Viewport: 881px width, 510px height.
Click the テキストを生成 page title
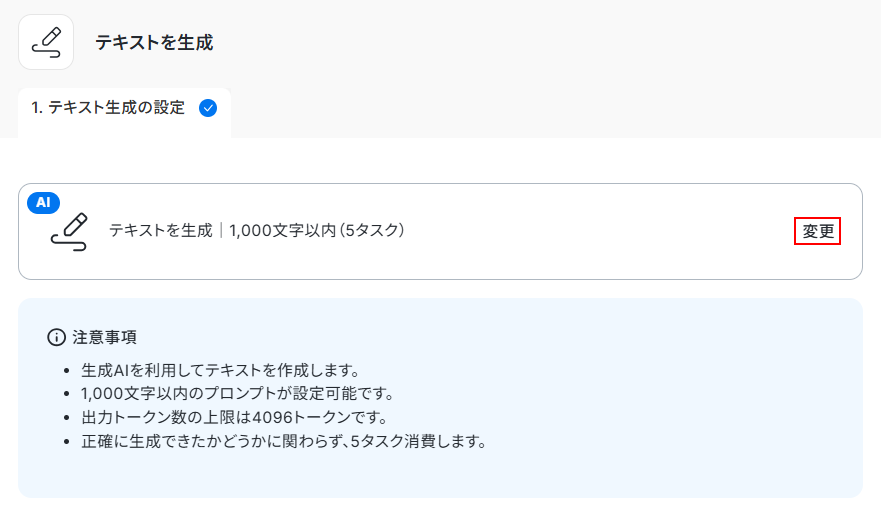(x=154, y=42)
